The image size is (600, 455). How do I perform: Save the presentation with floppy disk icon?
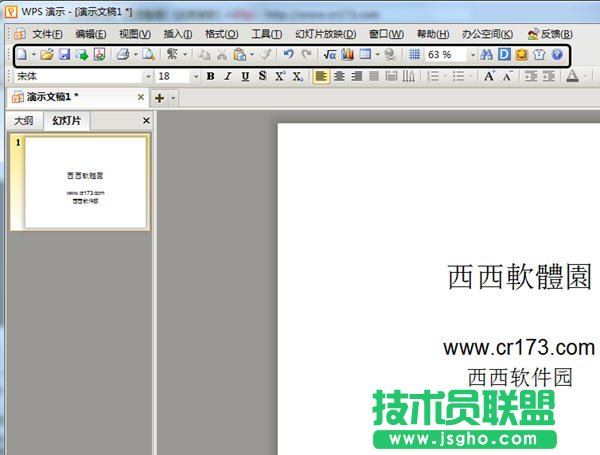click(x=64, y=55)
